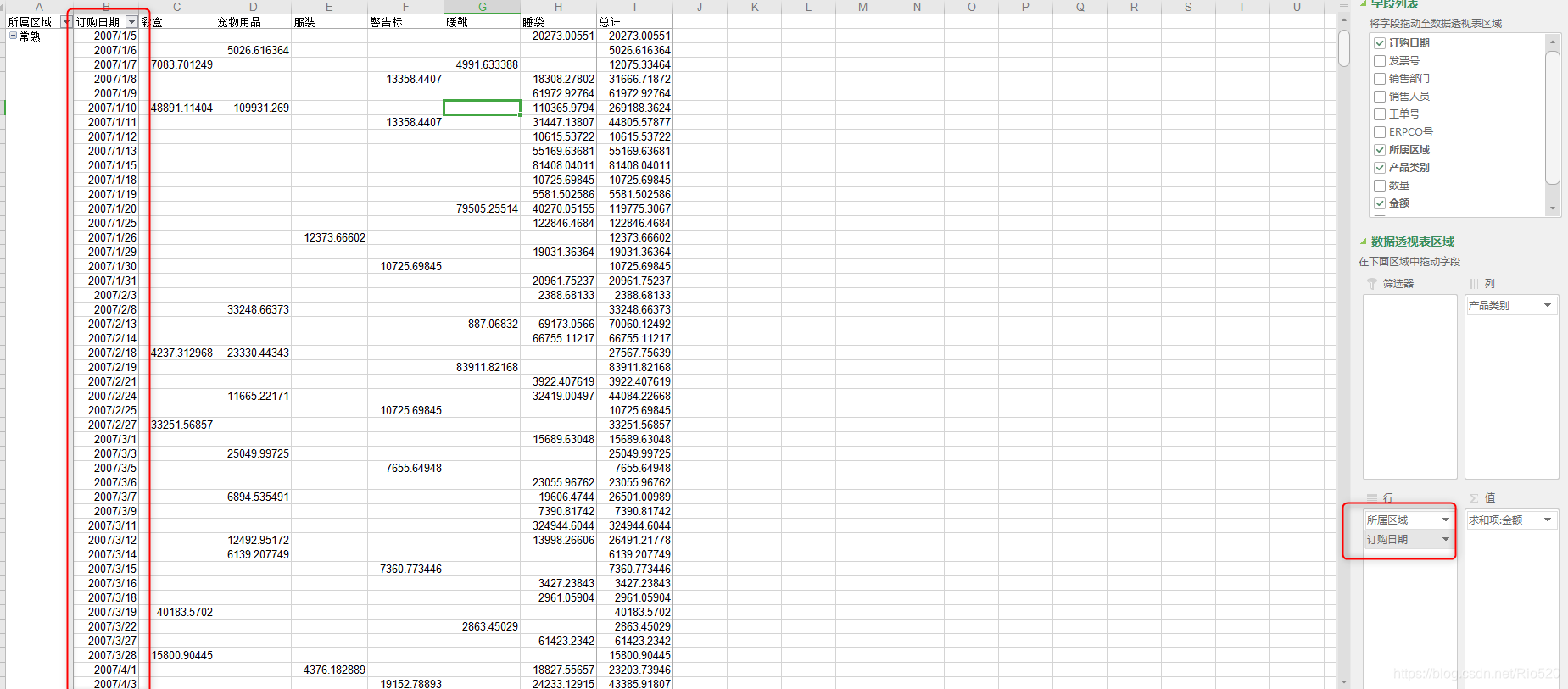Click the date cell 2007/2/13
1568x689 pixels.
[x=106, y=325]
